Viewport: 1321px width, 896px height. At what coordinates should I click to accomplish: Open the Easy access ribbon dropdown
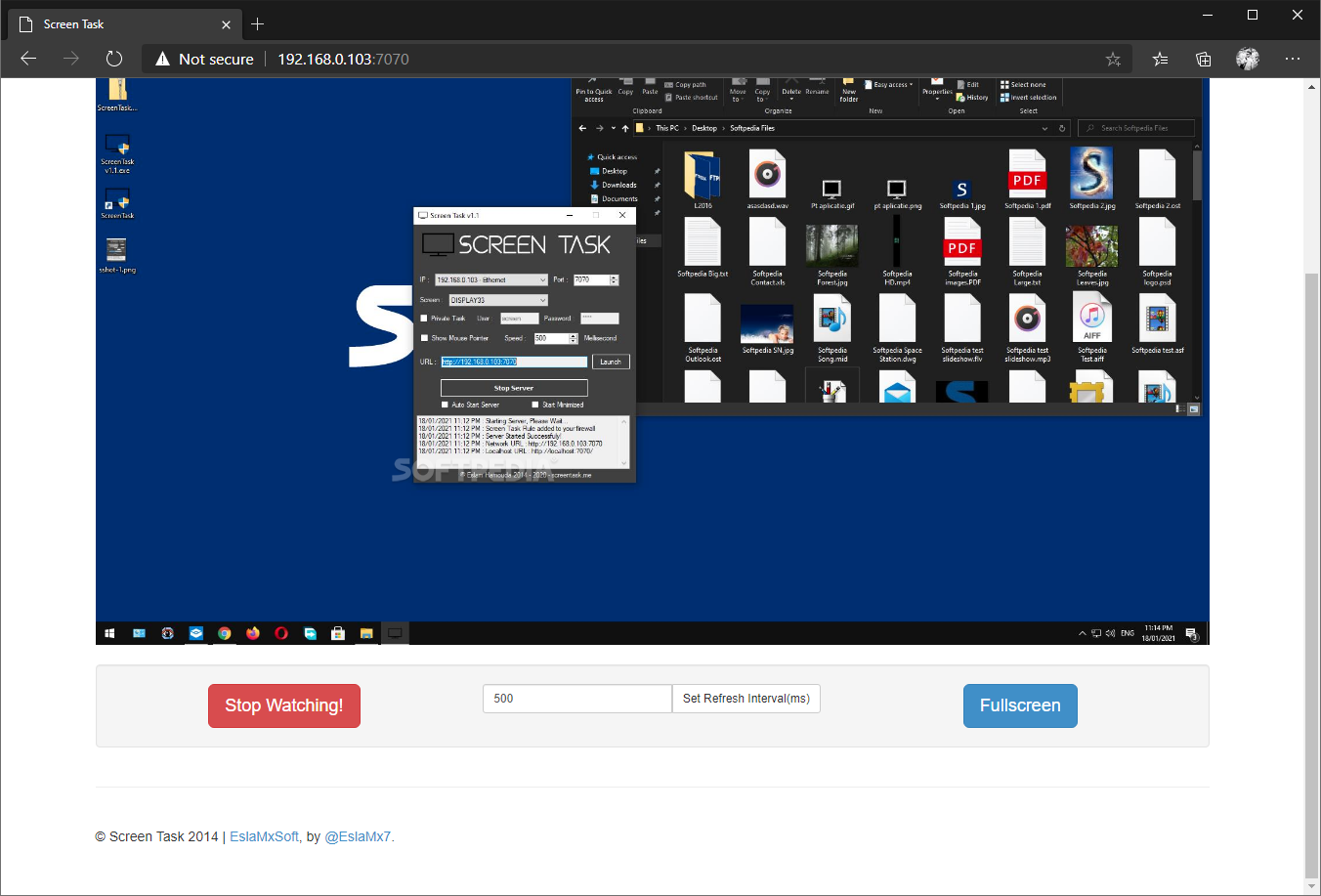coord(889,85)
